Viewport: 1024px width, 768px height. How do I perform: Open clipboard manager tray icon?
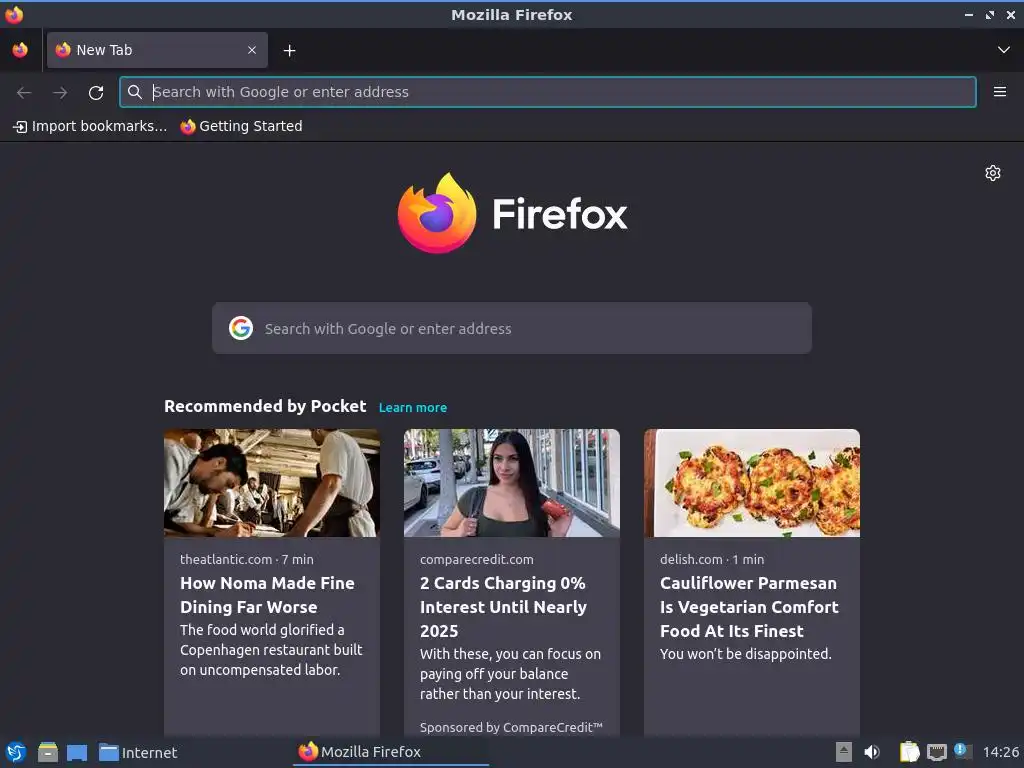(909, 752)
